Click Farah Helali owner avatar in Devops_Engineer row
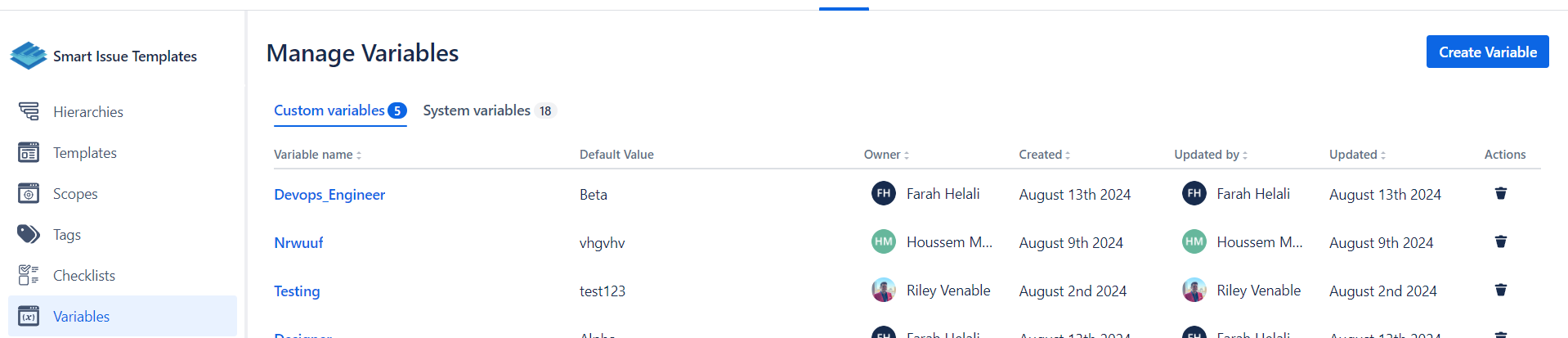 click(x=883, y=194)
